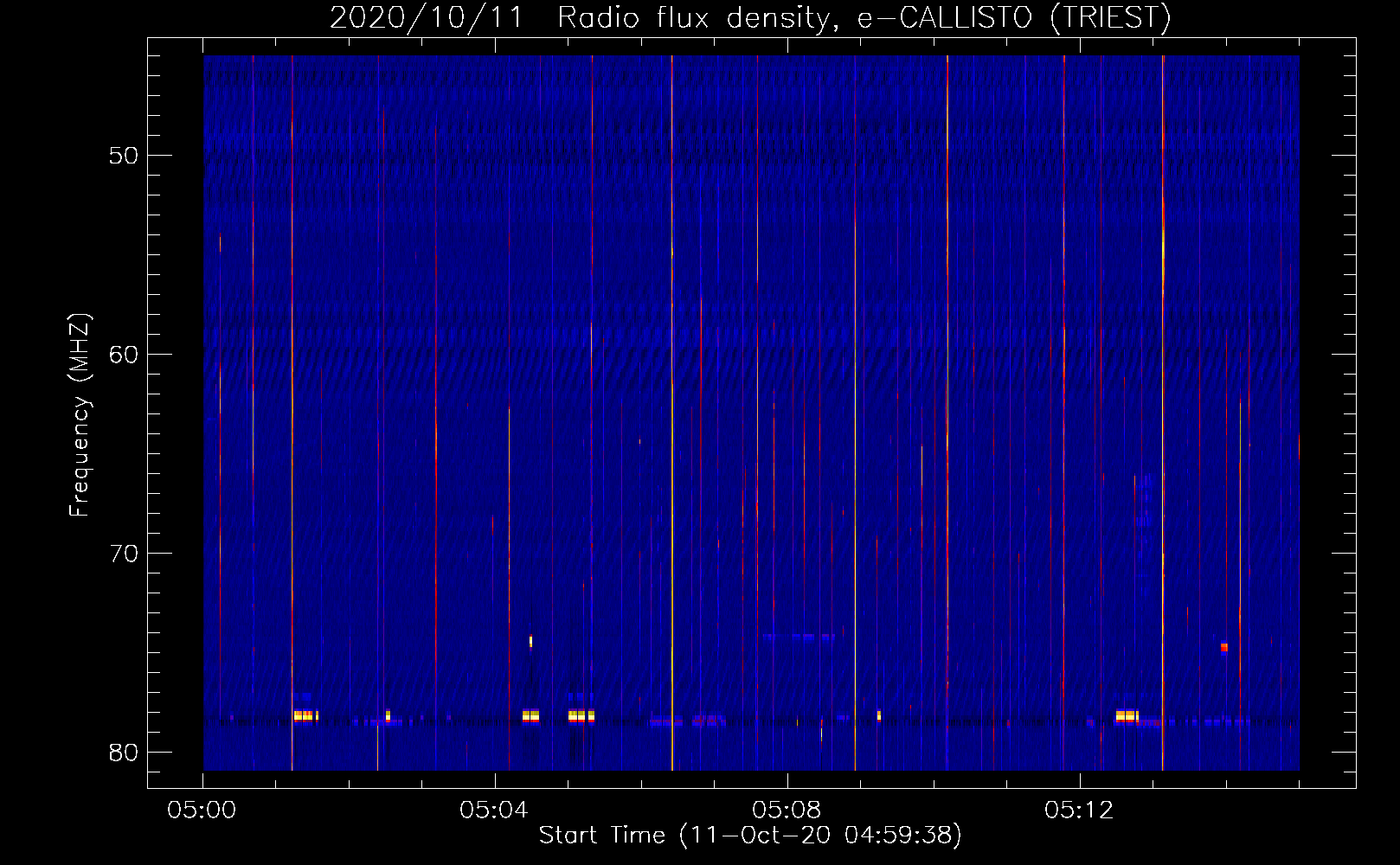Click the "Start Time (11-Oct-20 04:59:38)" axis label
Image resolution: width=1400 pixels, height=865 pixels.
tap(750, 836)
